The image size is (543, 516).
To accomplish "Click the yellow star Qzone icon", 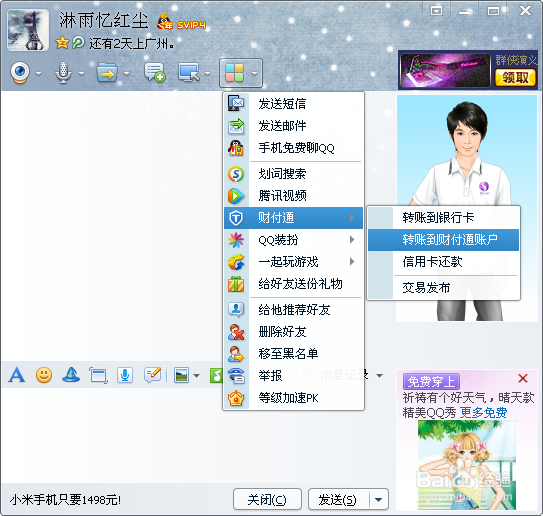I will point(62,43).
